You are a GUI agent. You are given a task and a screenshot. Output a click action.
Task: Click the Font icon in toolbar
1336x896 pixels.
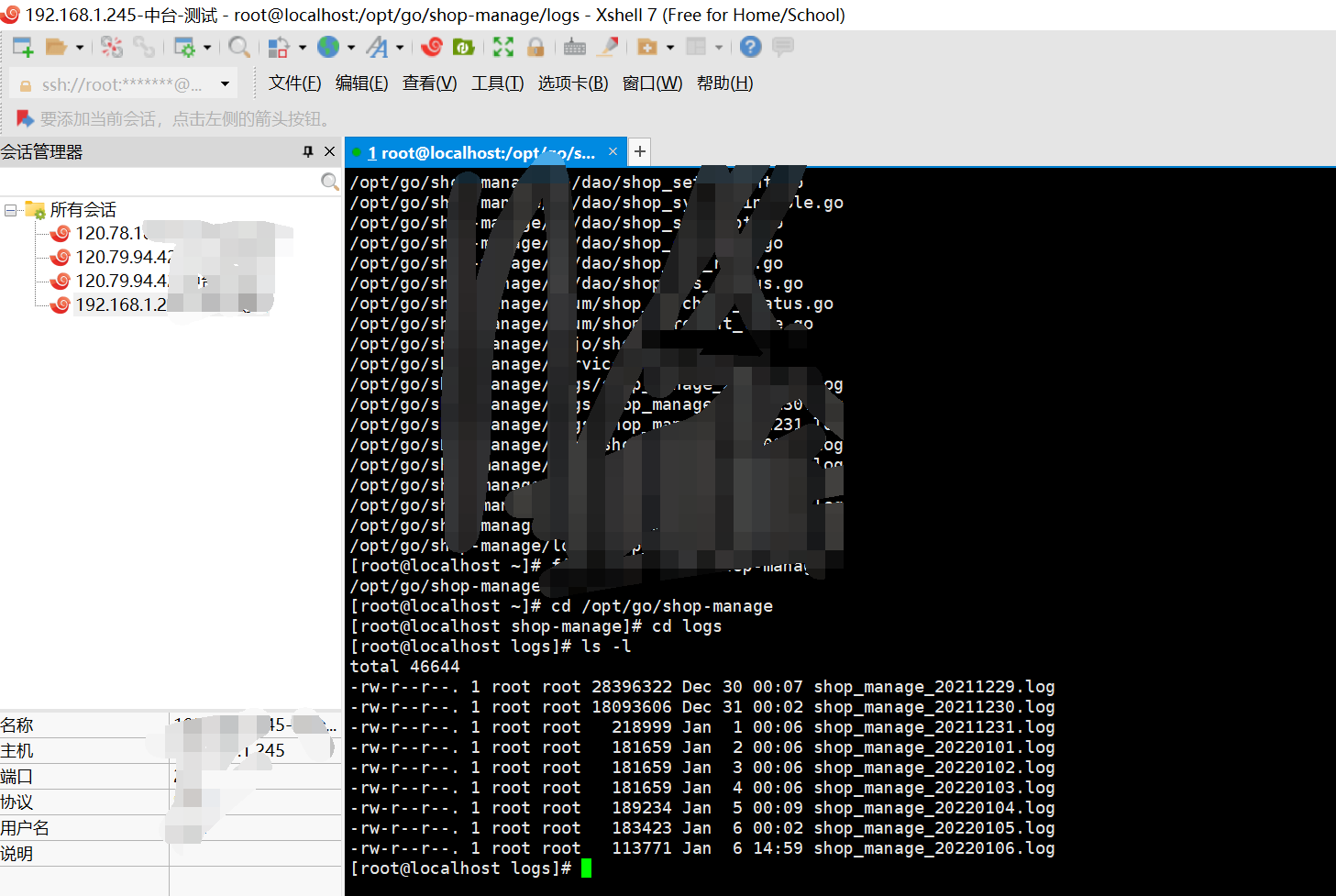coord(377,47)
